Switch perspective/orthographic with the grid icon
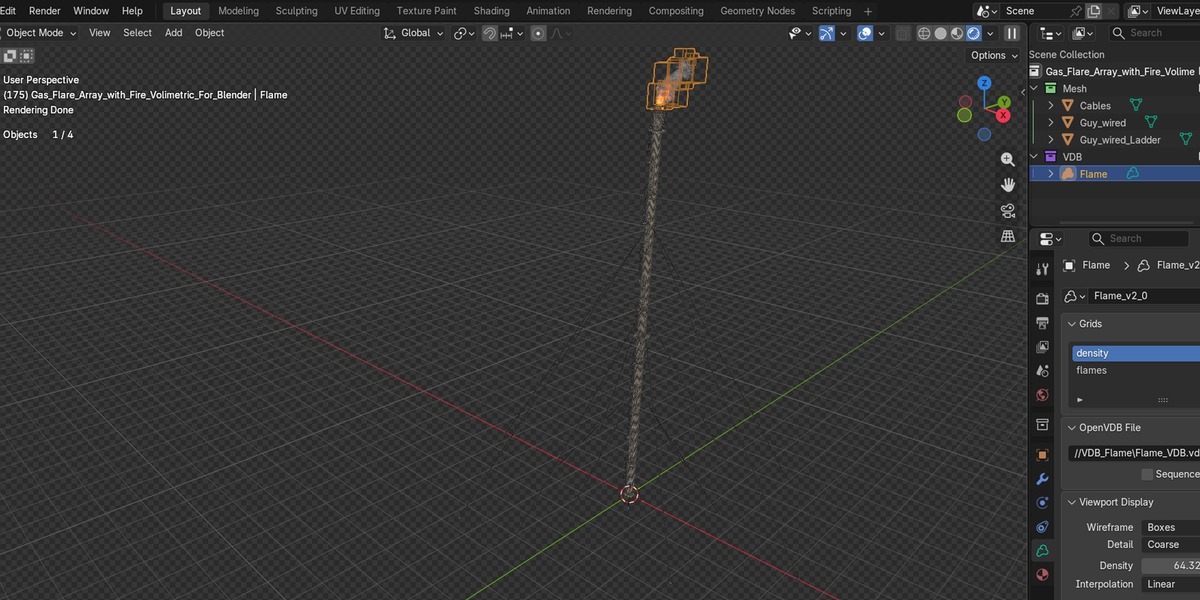This screenshot has width=1200, height=600. click(1008, 236)
